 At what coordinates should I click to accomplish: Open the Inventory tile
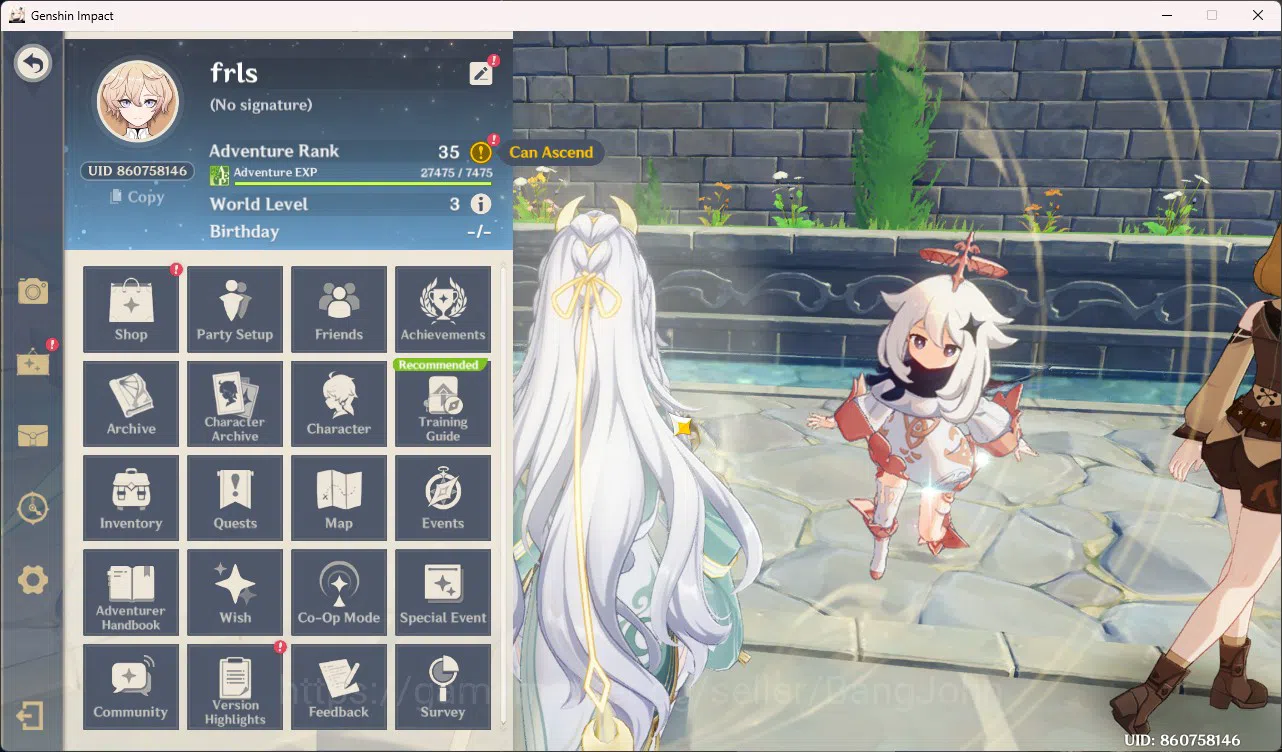point(131,498)
